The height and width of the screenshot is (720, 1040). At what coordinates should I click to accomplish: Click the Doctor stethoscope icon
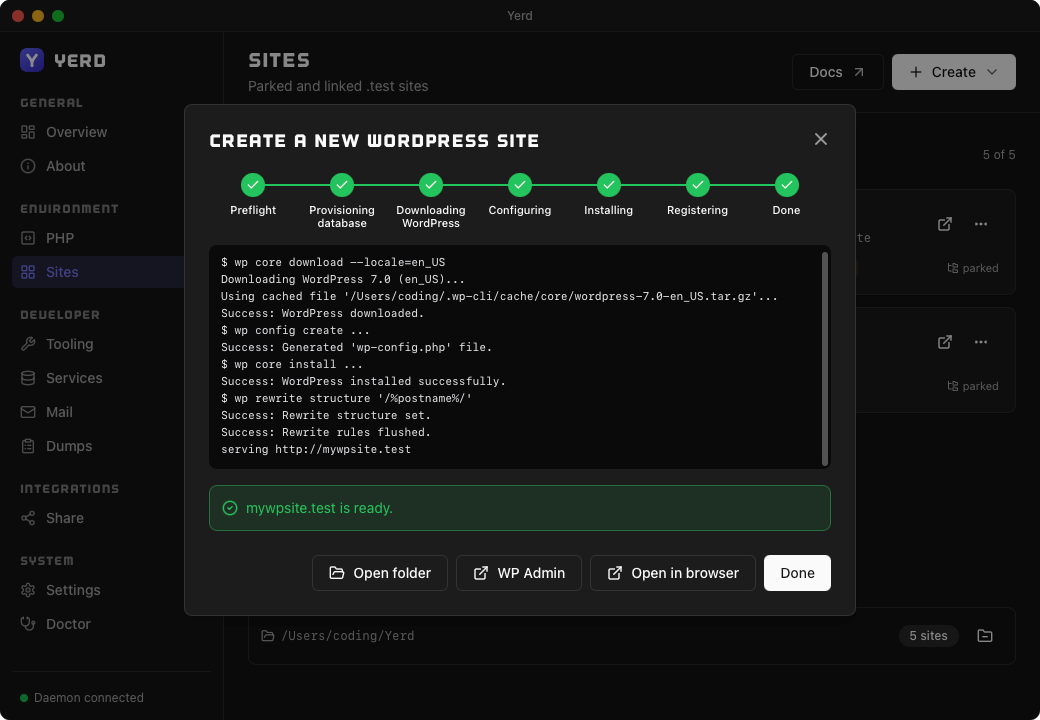pos(28,624)
